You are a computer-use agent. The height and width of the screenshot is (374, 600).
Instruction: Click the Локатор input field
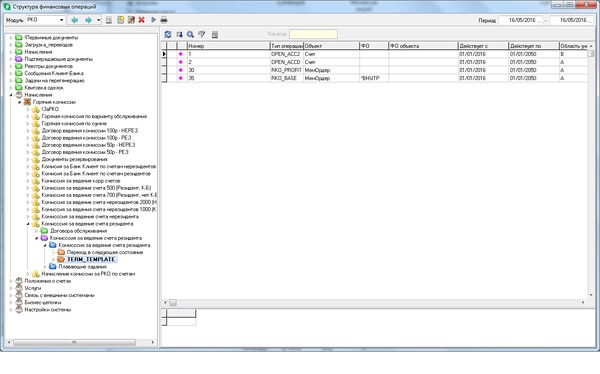click(x=313, y=34)
